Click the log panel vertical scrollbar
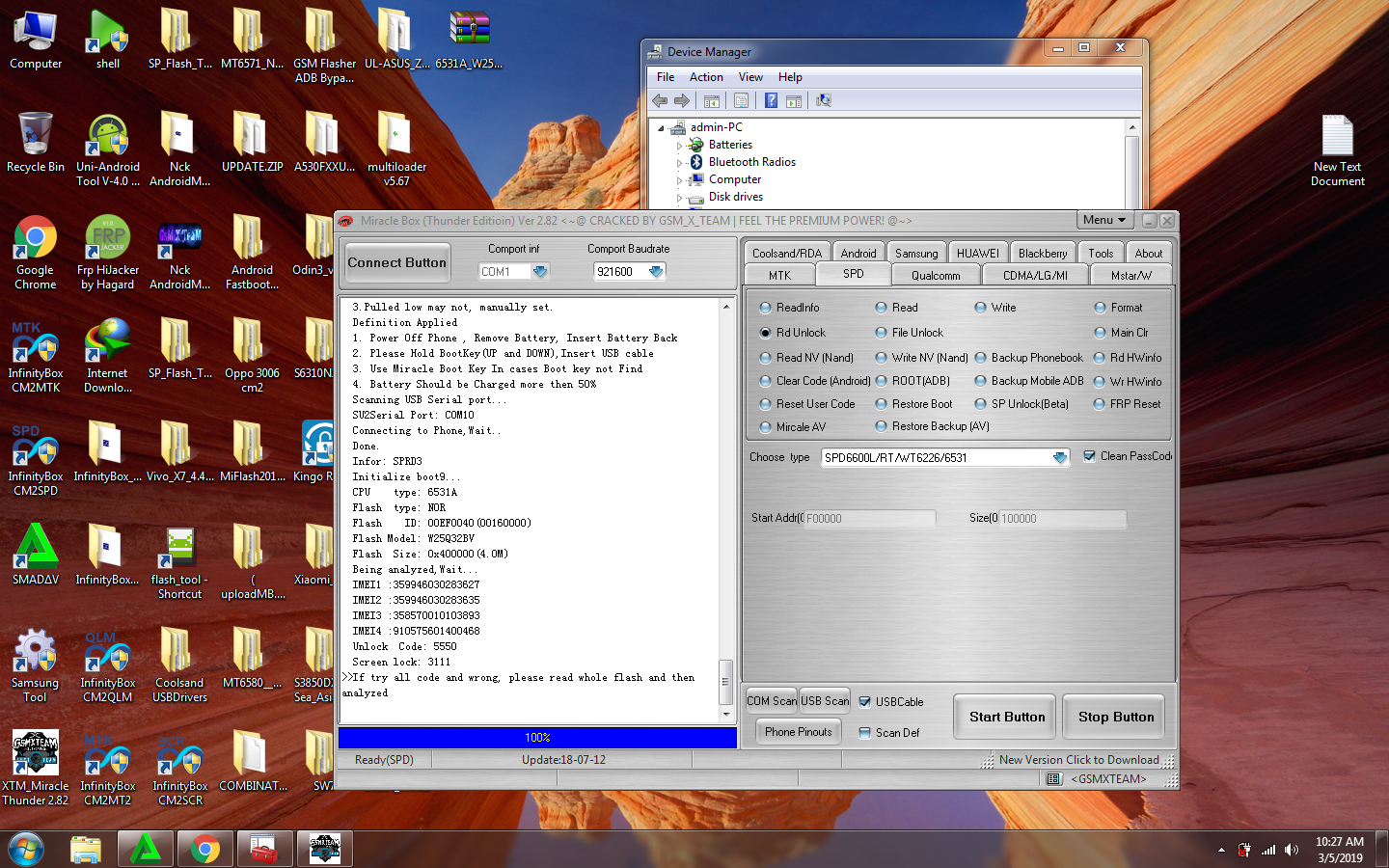1389x868 pixels. click(726, 510)
